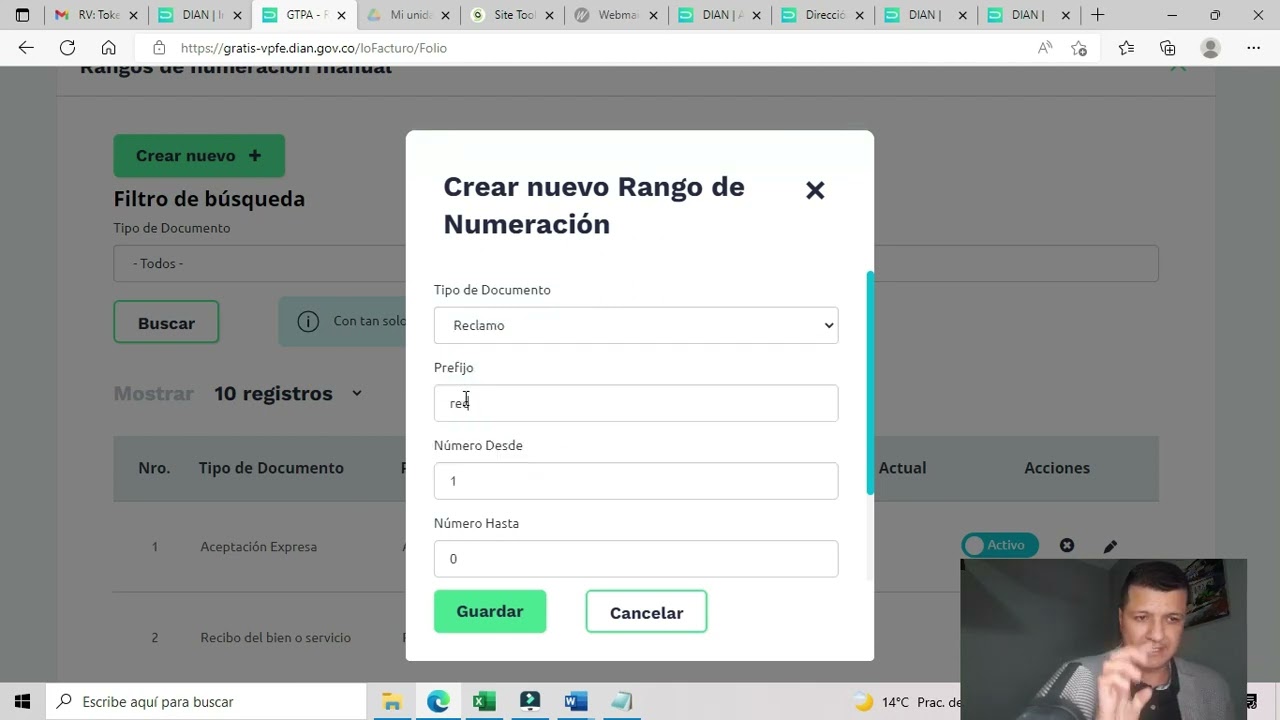Switch to the Mi unidad Drive tab
Image resolution: width=1280 pixels, height=720 pixels.
pos(408,15)
